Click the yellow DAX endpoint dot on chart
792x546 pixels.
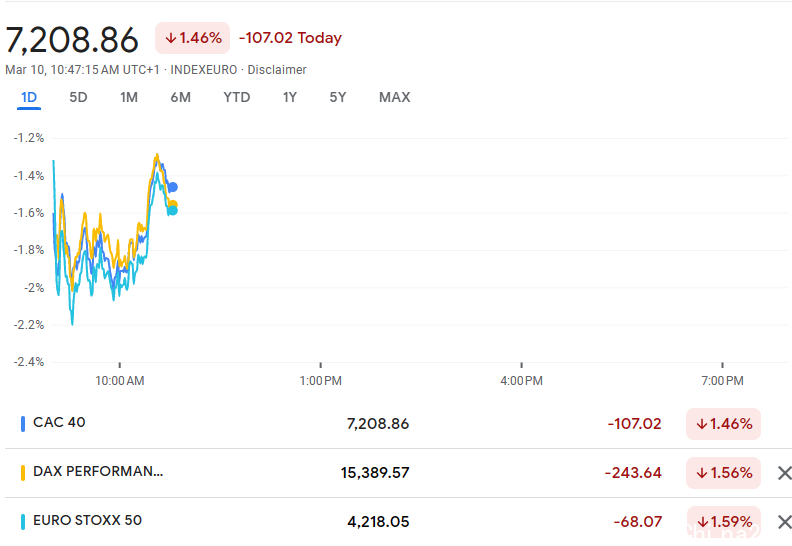(173, 204)
